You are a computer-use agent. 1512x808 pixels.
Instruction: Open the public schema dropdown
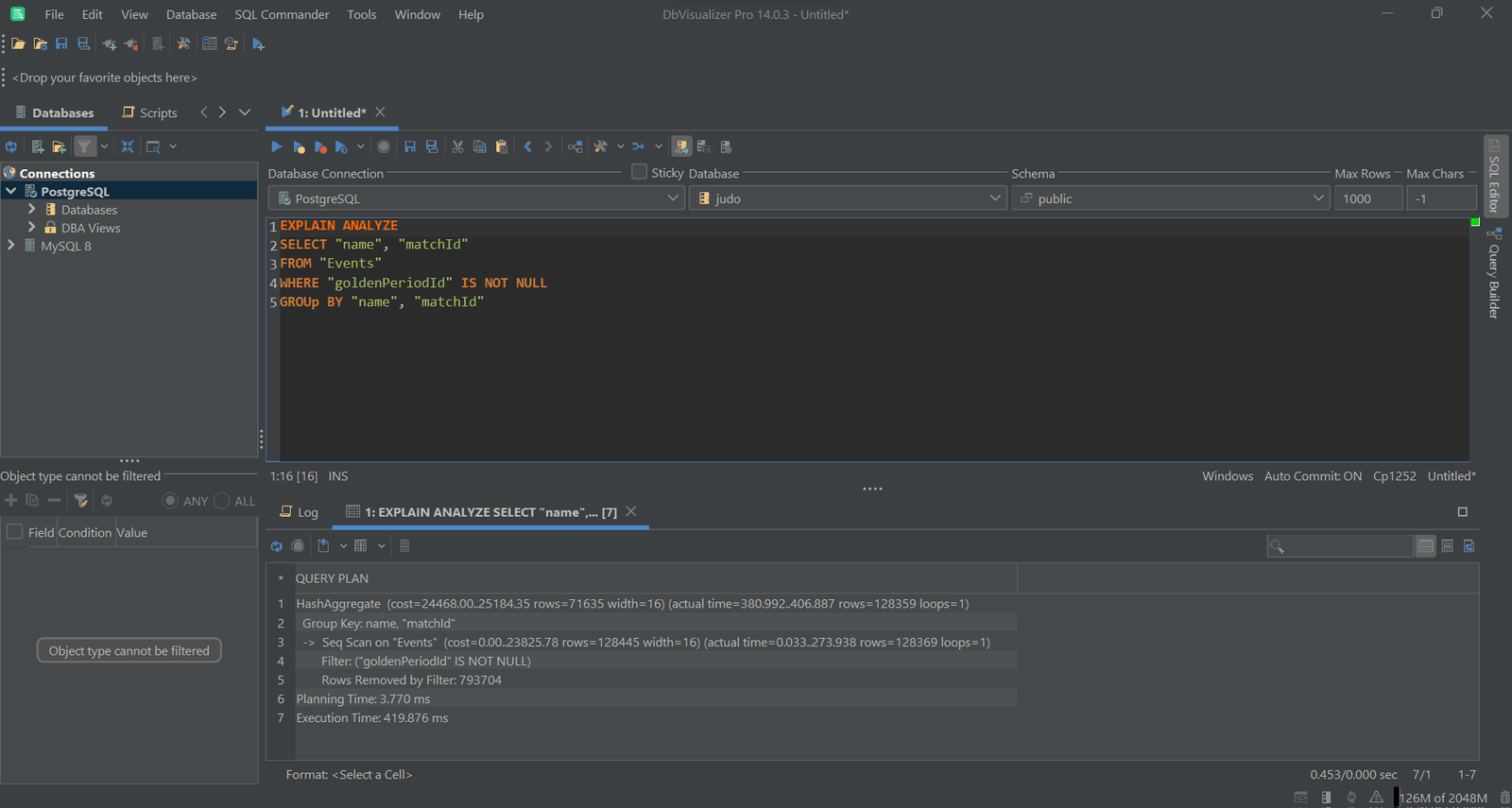coord(1170,198)
